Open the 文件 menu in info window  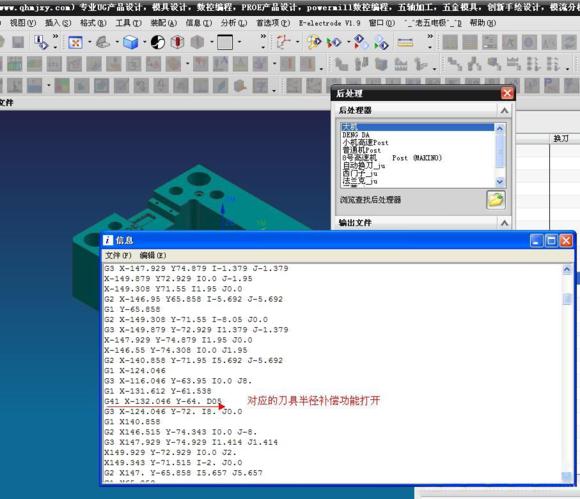pos(118,255)
